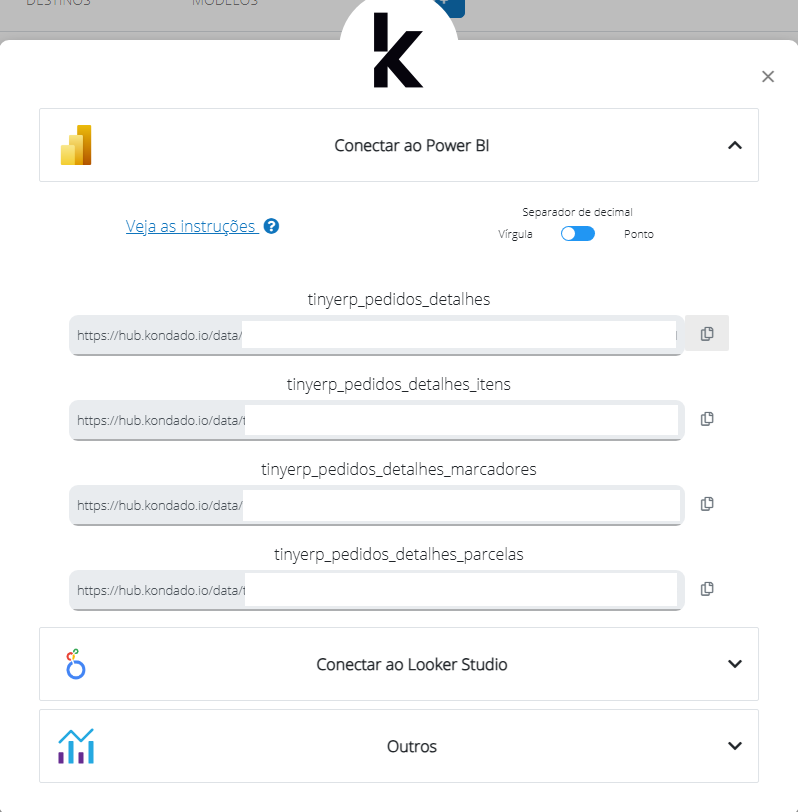Click inside the tinyerp_pedidos_detalhes_parcelas URL field
Screen dimensions: 799x812
click(400, 590)
